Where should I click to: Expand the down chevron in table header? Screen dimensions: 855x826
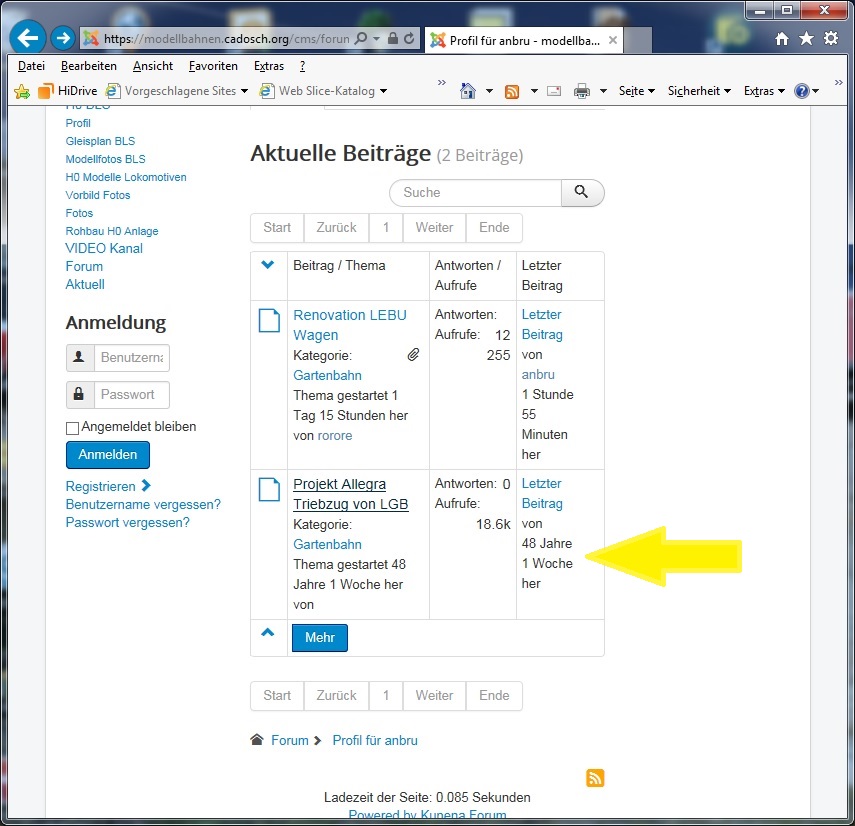pos(267,265)
